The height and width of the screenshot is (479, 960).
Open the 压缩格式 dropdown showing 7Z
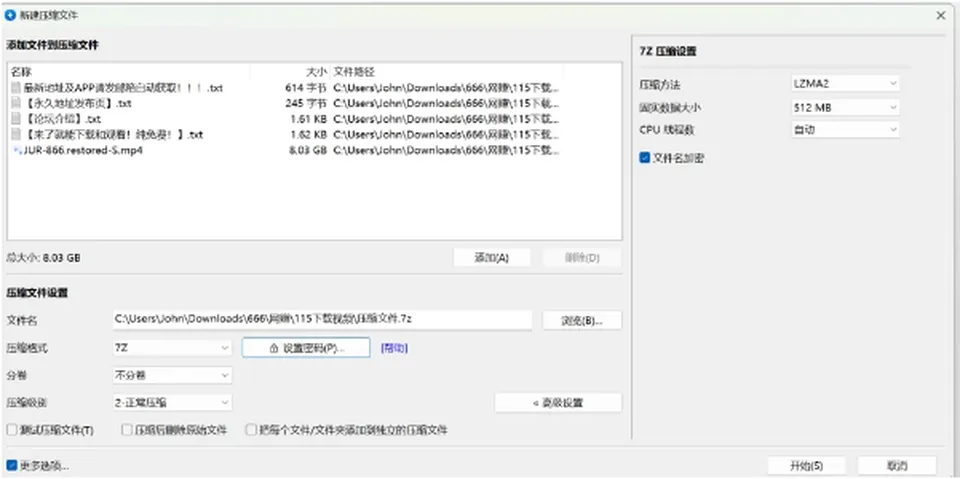click(172, 348)
